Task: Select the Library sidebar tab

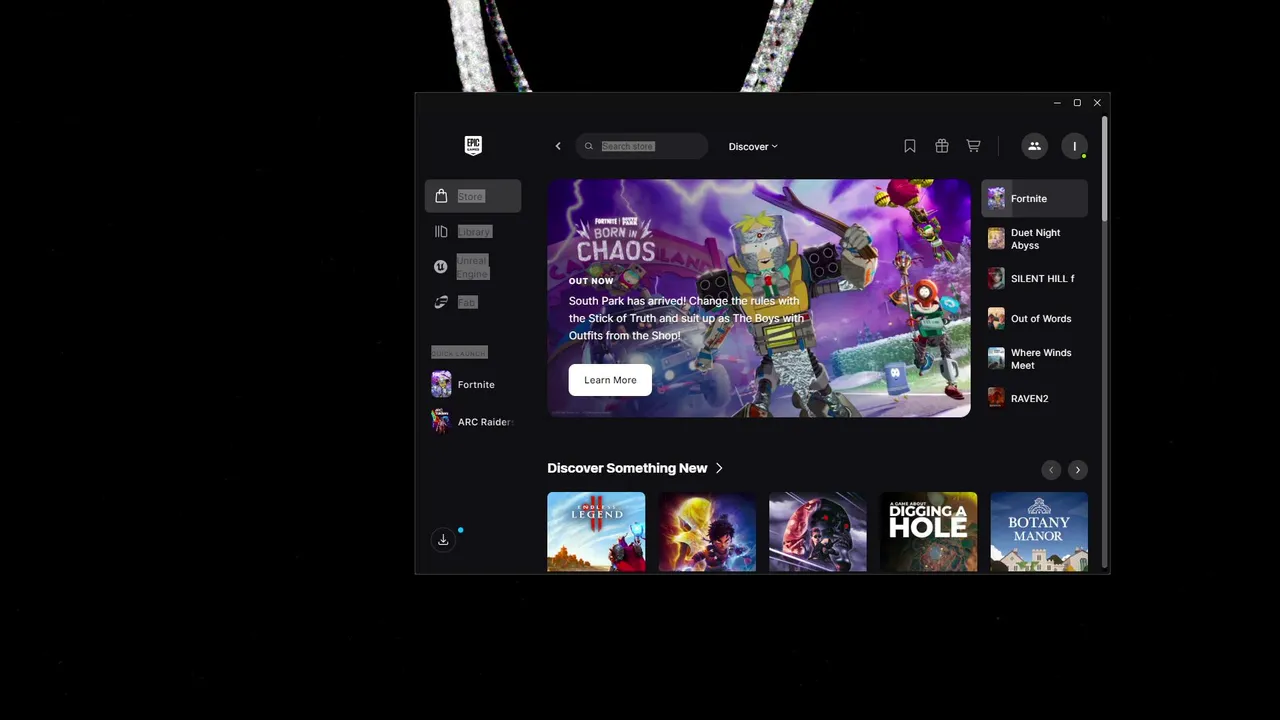Action: pyautogui.click(x=473, y=231)
